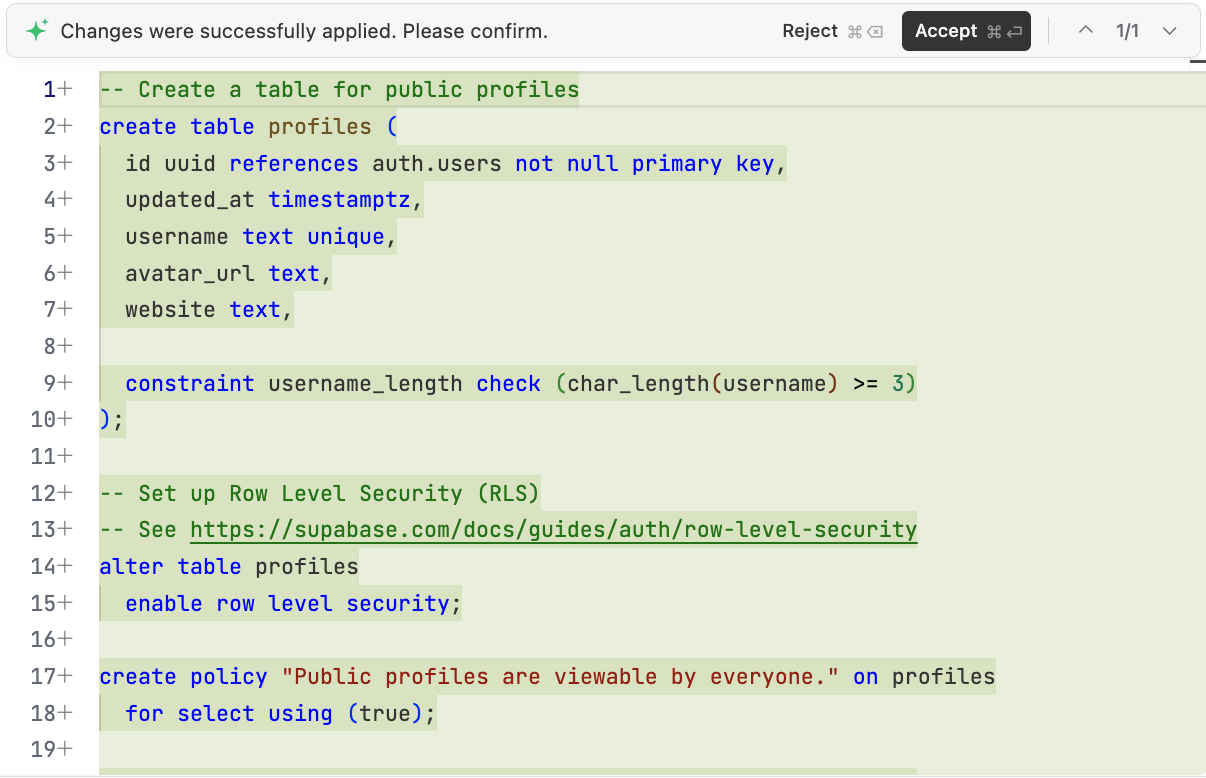Click the green AI sparkle icon

pos(37,31)
